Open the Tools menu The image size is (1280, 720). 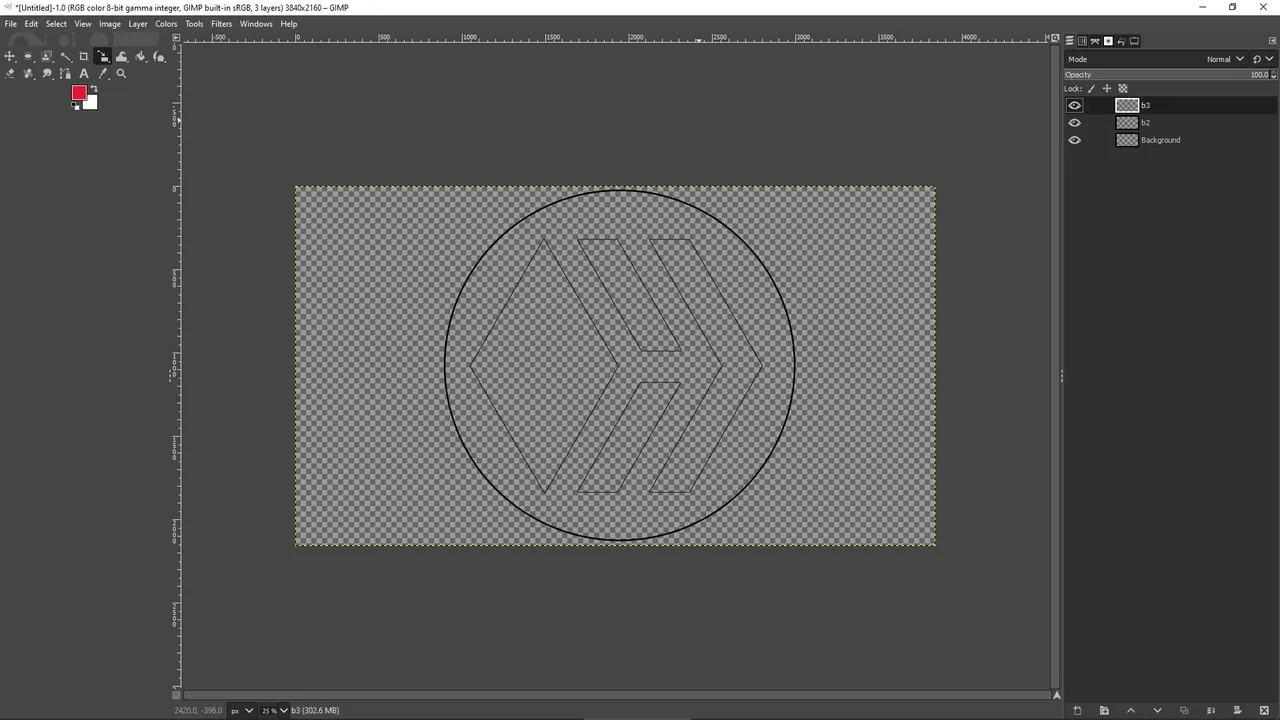tap(194, 24)
